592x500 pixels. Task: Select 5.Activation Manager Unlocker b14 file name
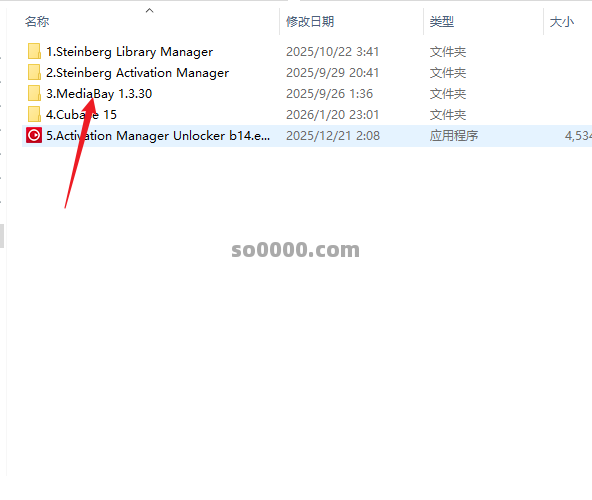point(158,136)
